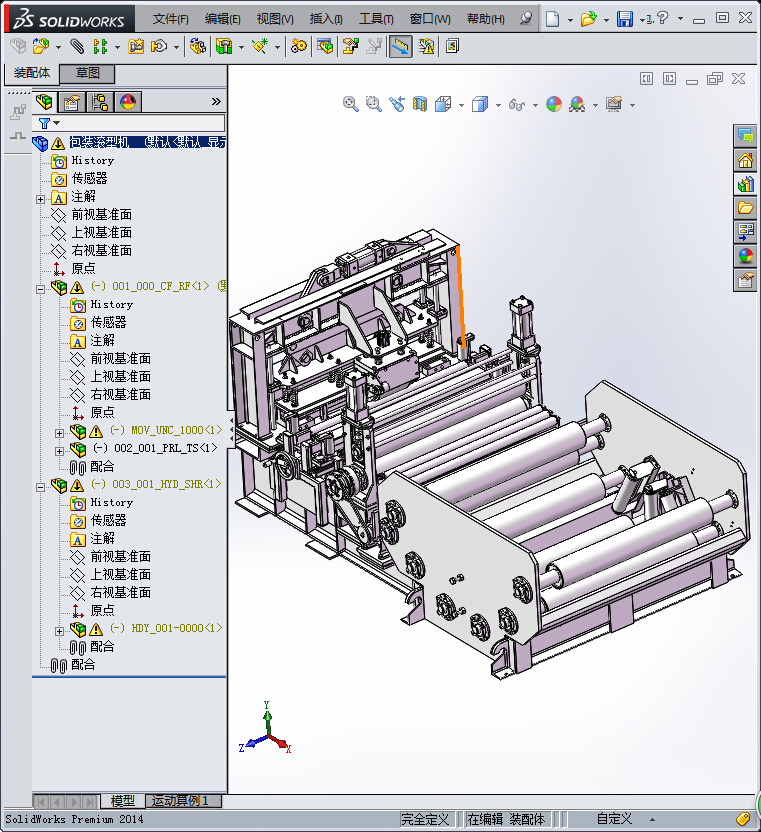Click the Help question mark button

coord(662,18)
